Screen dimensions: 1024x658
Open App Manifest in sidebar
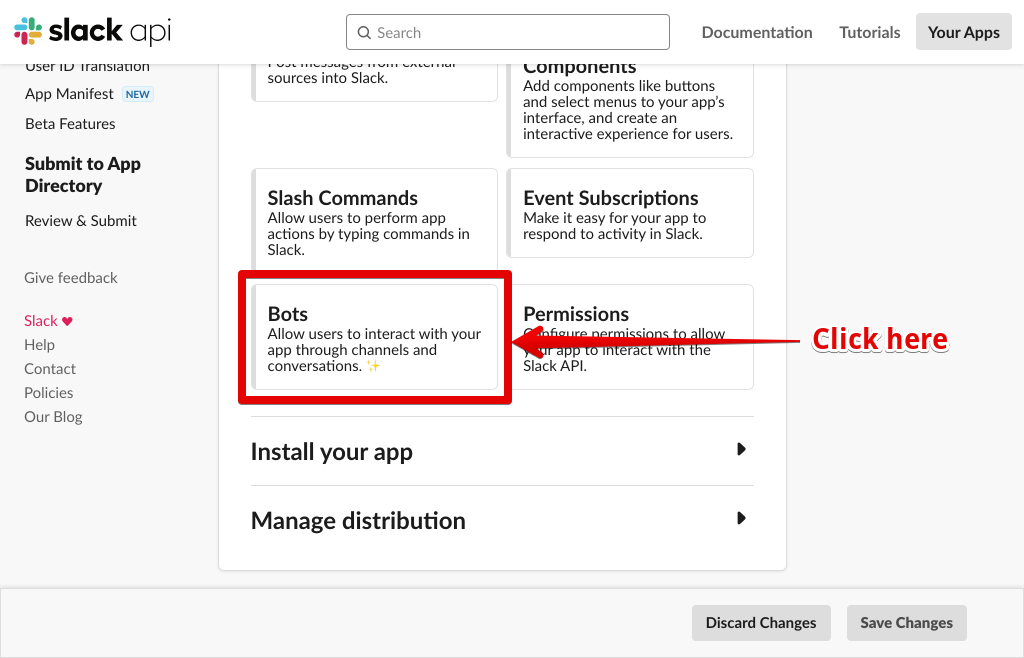coord(69,94)
